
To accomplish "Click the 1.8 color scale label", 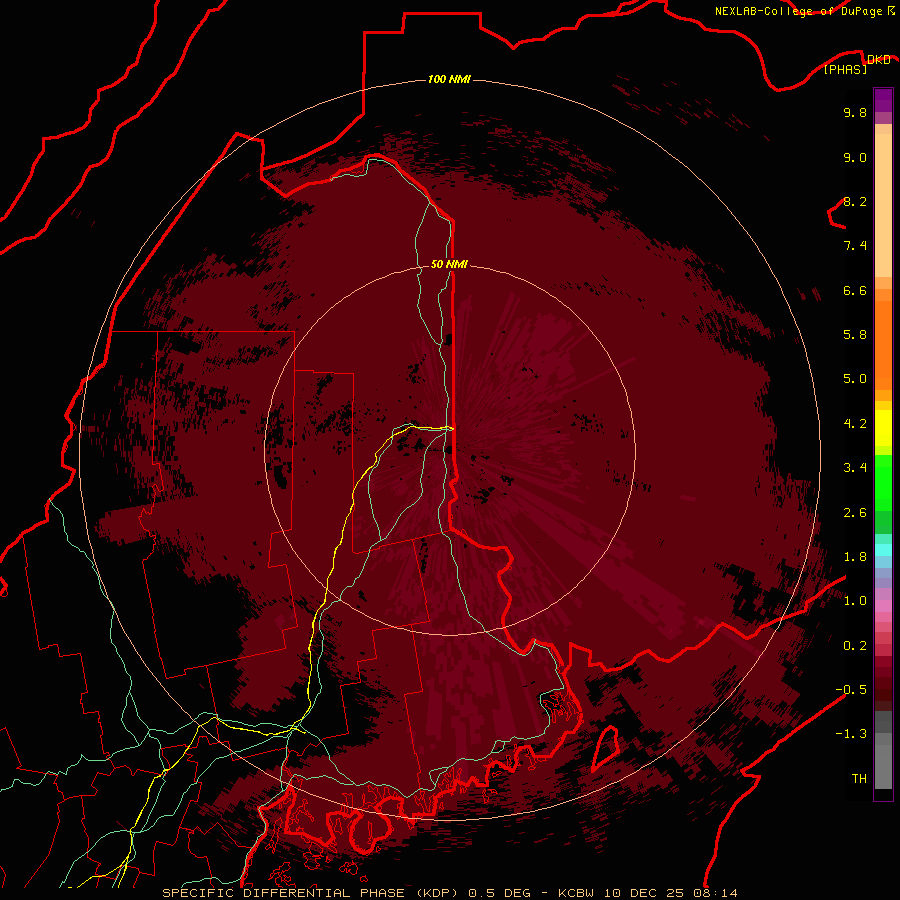I will [x=855, y=557].
